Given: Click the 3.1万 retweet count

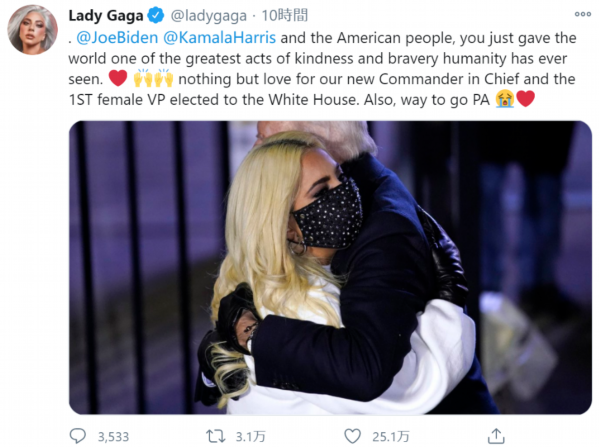Looking at the screenshot, I should point(251,437).
